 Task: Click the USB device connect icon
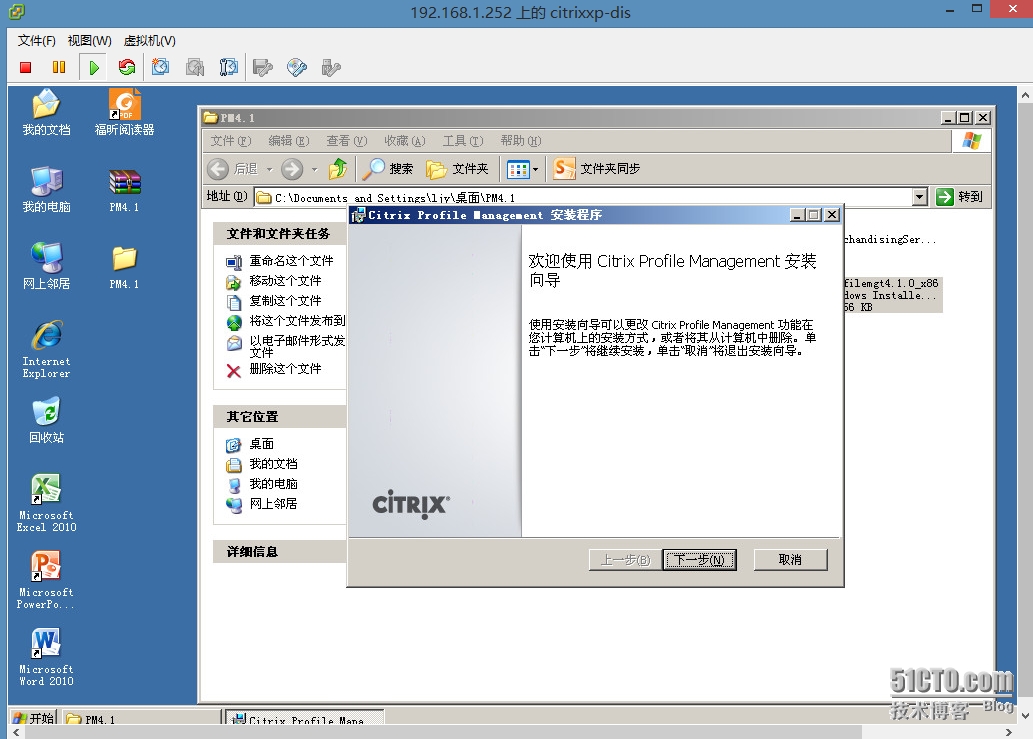pyautogui.click(x=331, y=67)
